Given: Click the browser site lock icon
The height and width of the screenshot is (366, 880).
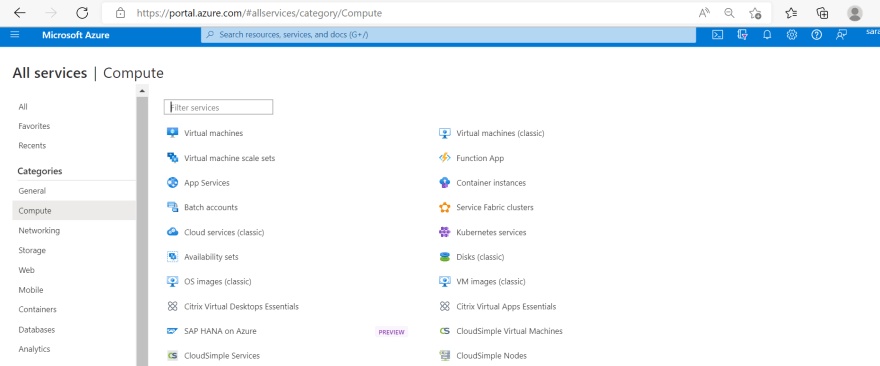Looking at the screenshot, I should (120, 13).
